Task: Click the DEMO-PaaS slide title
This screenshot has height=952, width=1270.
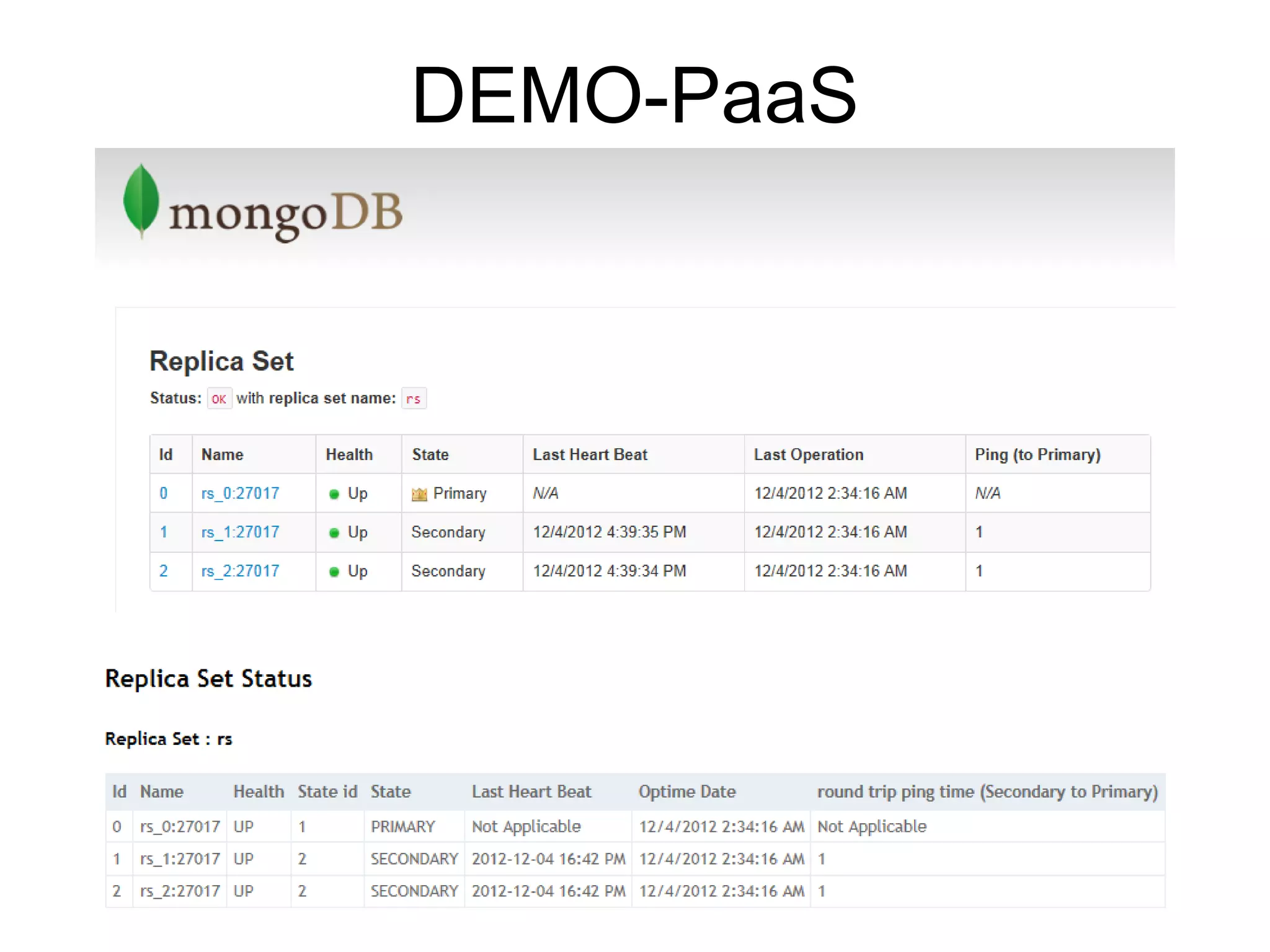Action: [634, 95]
